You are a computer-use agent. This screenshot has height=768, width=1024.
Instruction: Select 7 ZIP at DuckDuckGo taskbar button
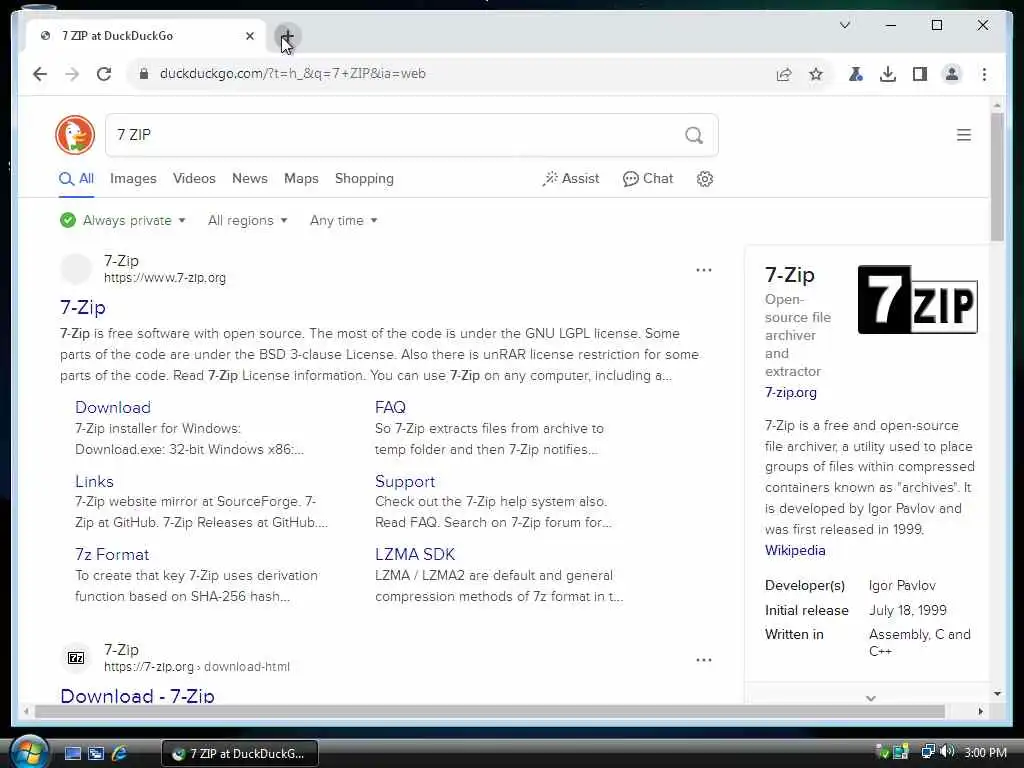pyautogui.click(x=240, y=754)
